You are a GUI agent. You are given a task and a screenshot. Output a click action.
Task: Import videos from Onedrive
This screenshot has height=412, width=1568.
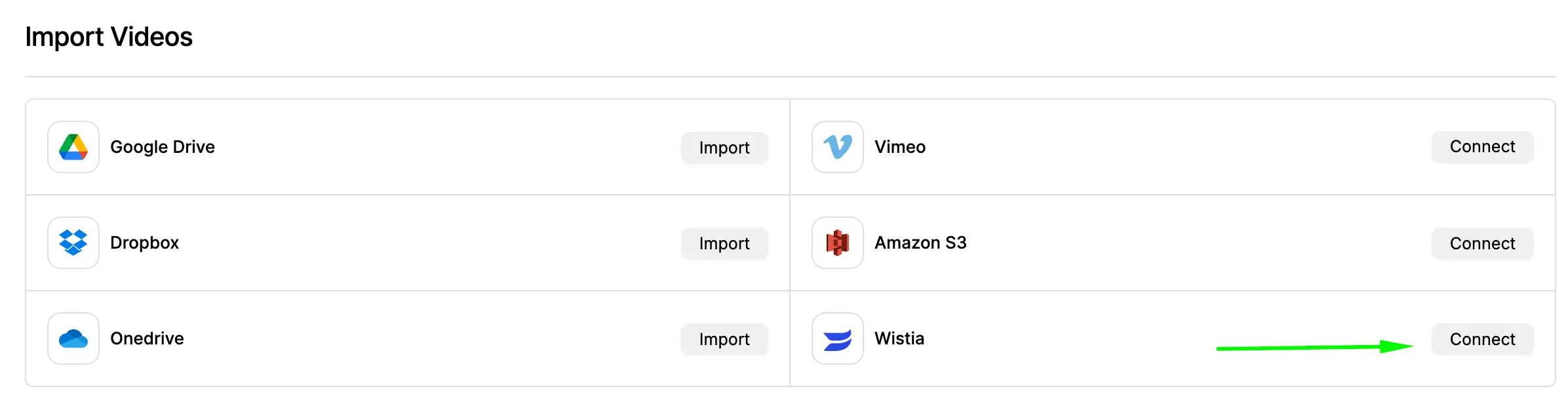[724, 339]
